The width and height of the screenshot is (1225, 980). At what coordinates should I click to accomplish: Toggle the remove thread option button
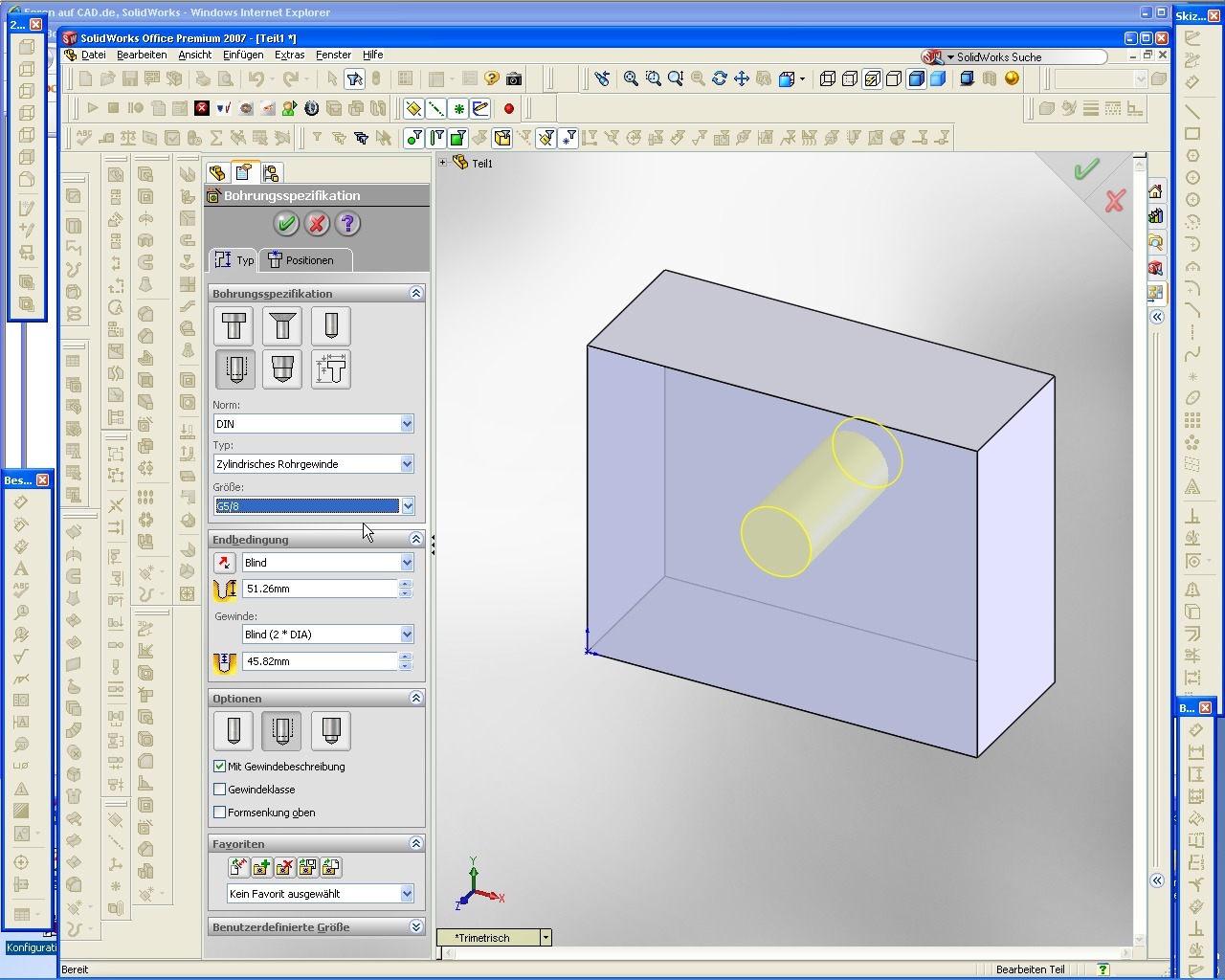coord(330,731)
